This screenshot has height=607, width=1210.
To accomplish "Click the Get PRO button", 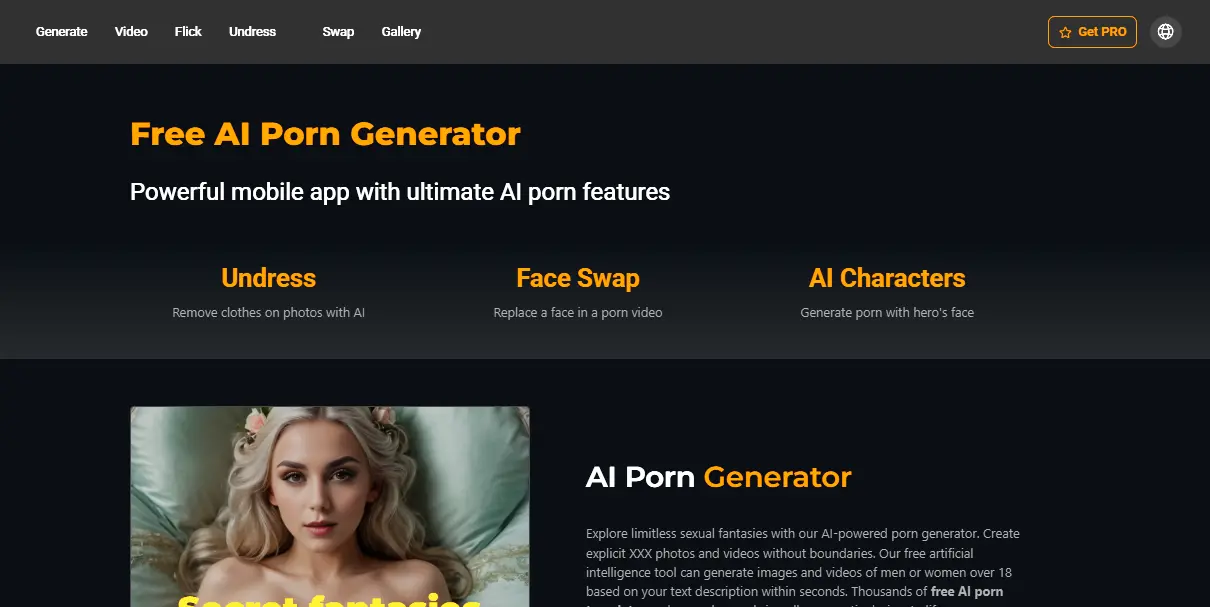I will 1092,32.
